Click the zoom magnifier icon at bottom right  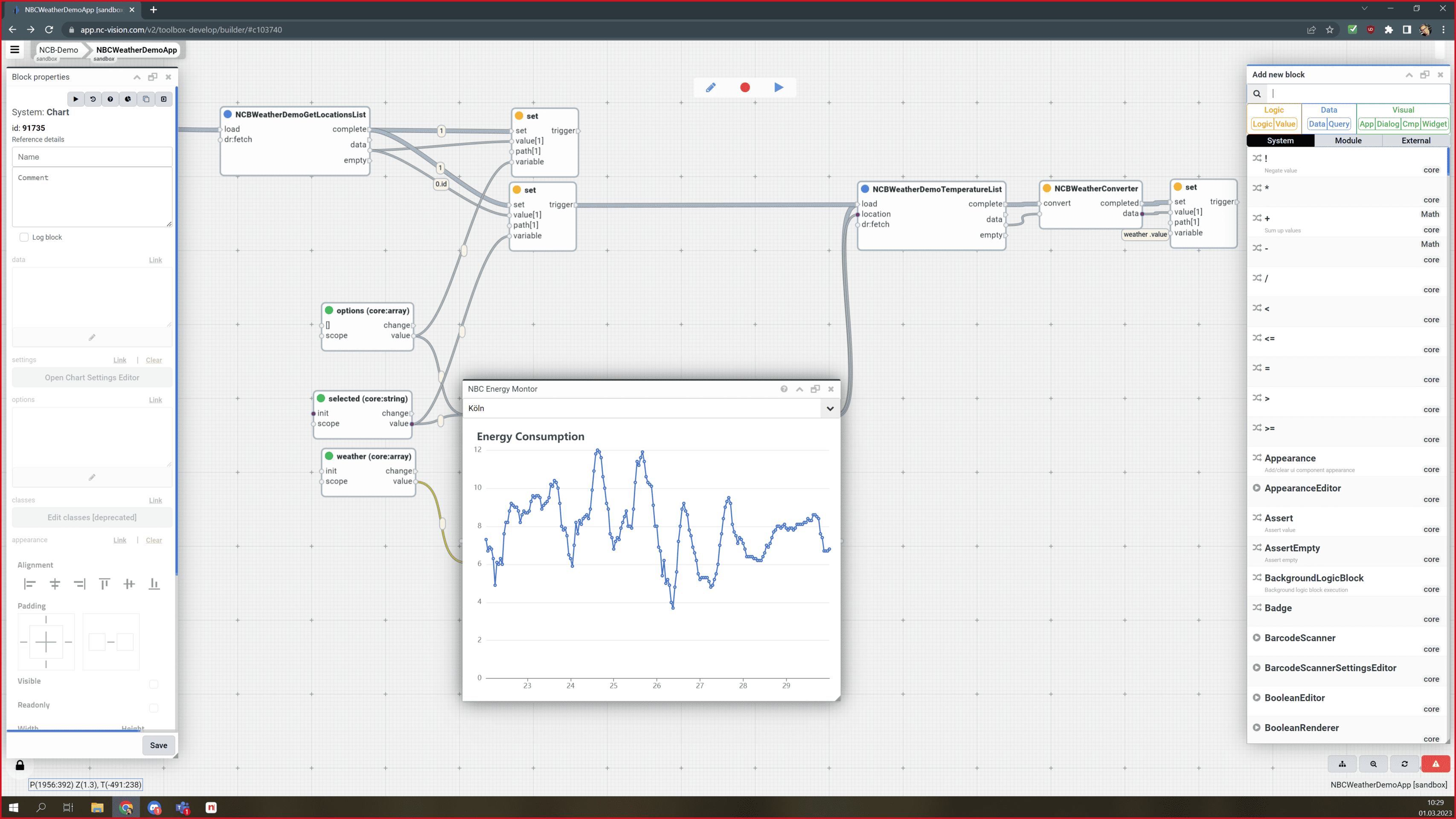pyautogui.click(x=1374, y=764)
